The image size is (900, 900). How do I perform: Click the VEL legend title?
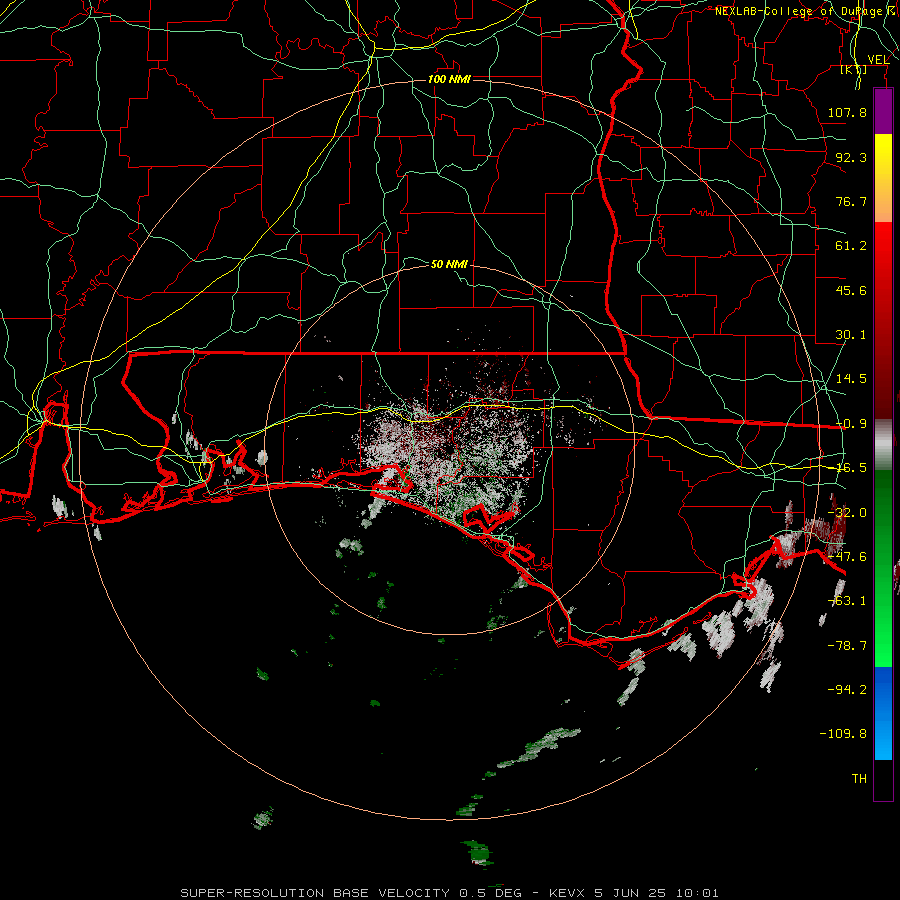[878, 60]
